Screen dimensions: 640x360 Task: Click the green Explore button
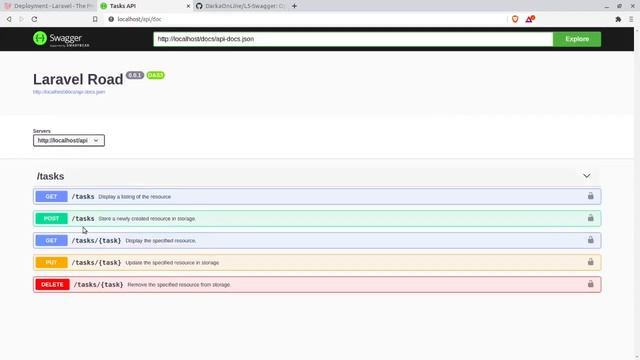tap(577, 39)
